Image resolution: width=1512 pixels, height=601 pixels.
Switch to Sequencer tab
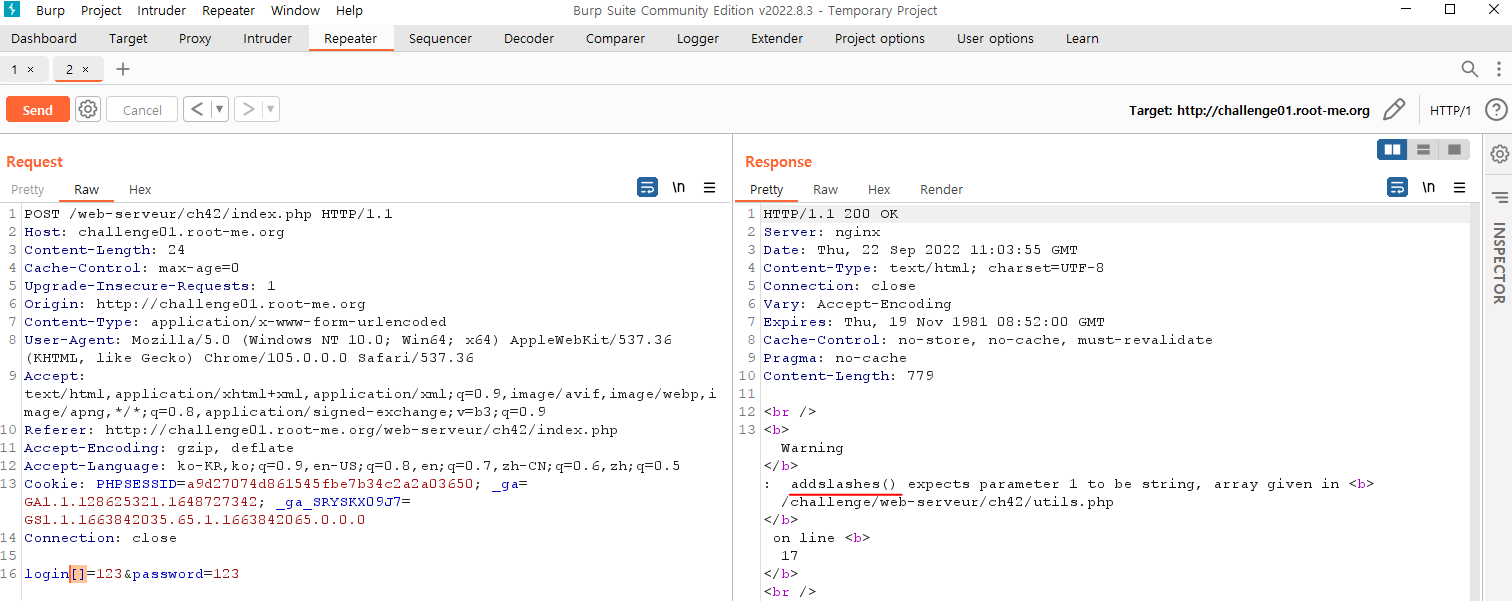point(440,38)
